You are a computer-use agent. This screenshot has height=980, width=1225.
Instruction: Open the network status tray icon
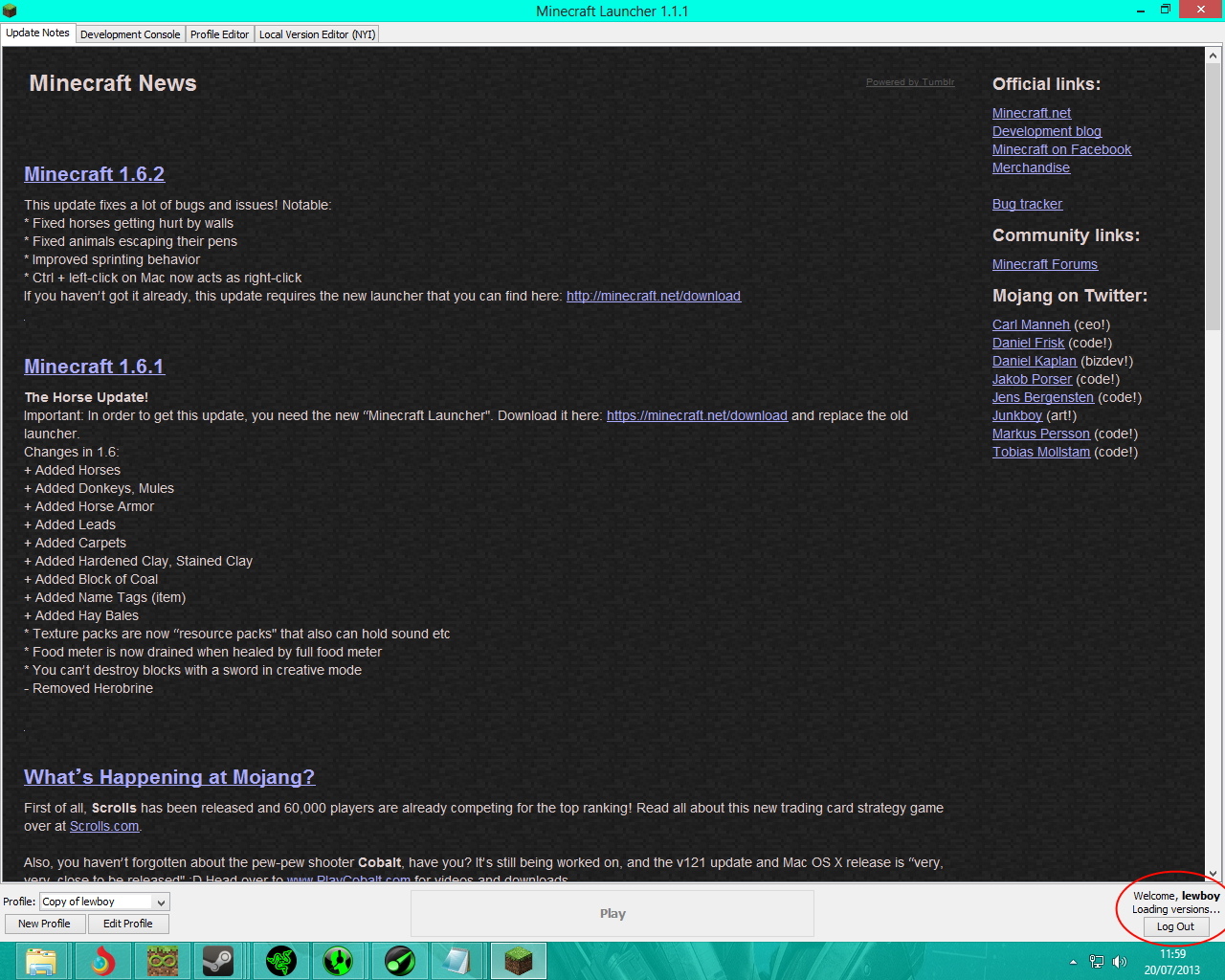pos(1097,962)
